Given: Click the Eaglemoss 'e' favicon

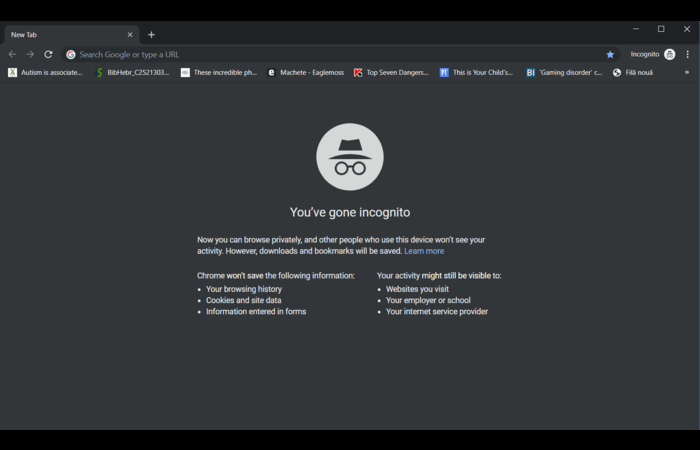Looking at the screenshot, I should (271, 72).
